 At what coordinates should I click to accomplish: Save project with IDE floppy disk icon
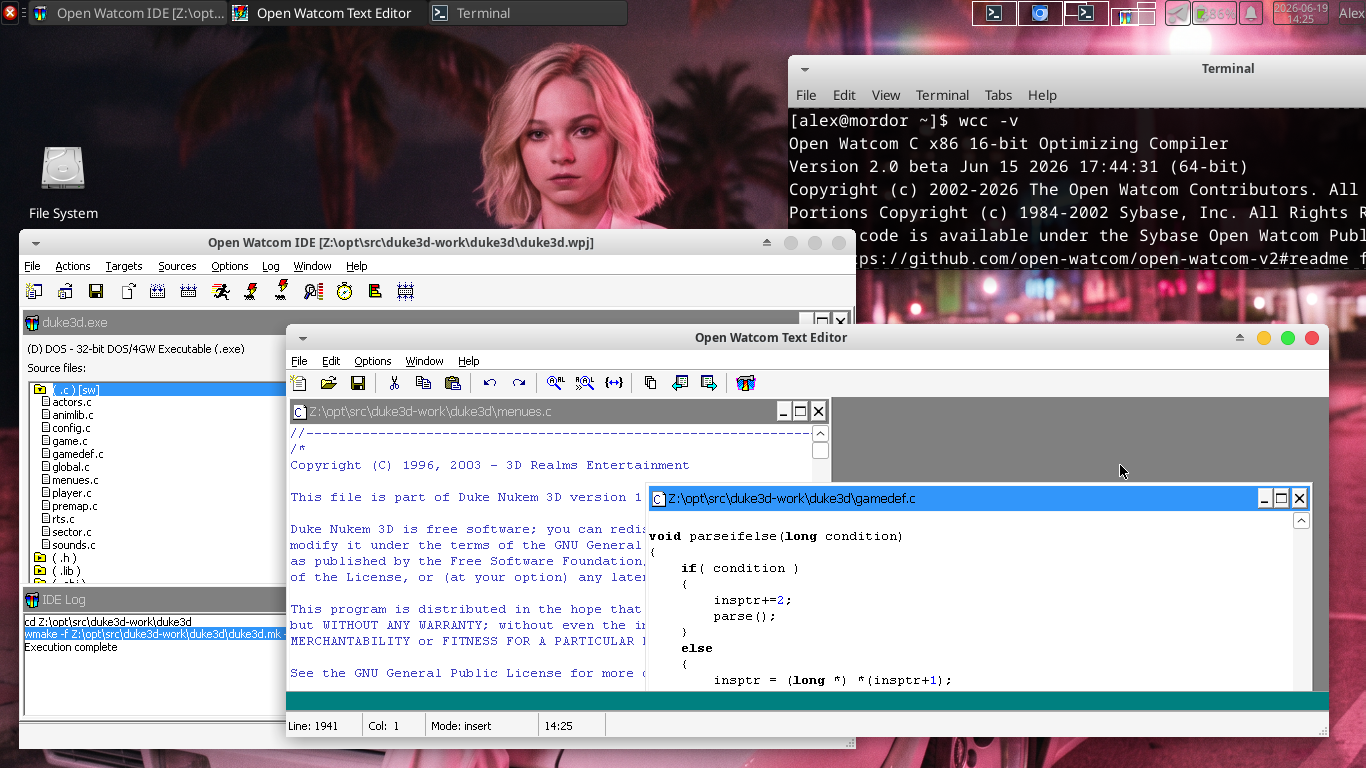pyautogui.click(x=96, y=291)
